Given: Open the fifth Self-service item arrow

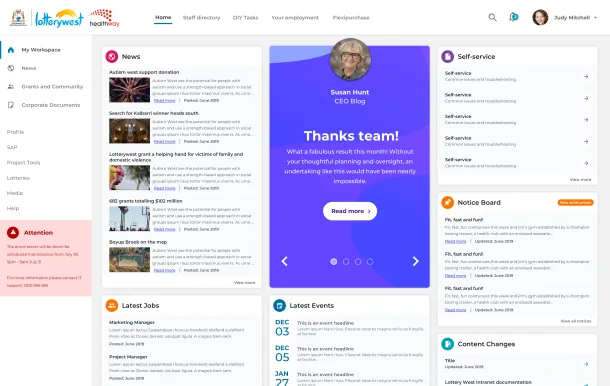Looking at the screenshot, I should coord(586,163).
